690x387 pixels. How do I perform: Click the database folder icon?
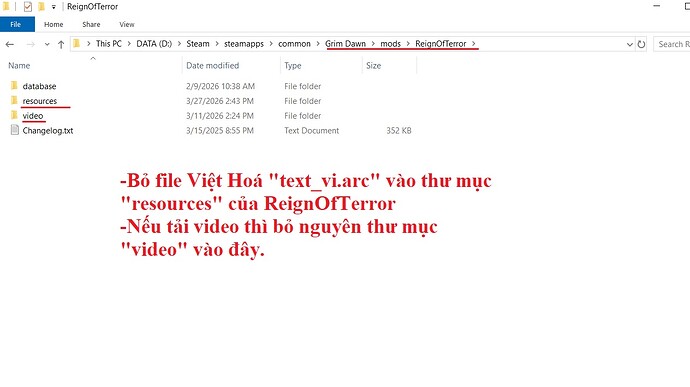tap(14, 85)
